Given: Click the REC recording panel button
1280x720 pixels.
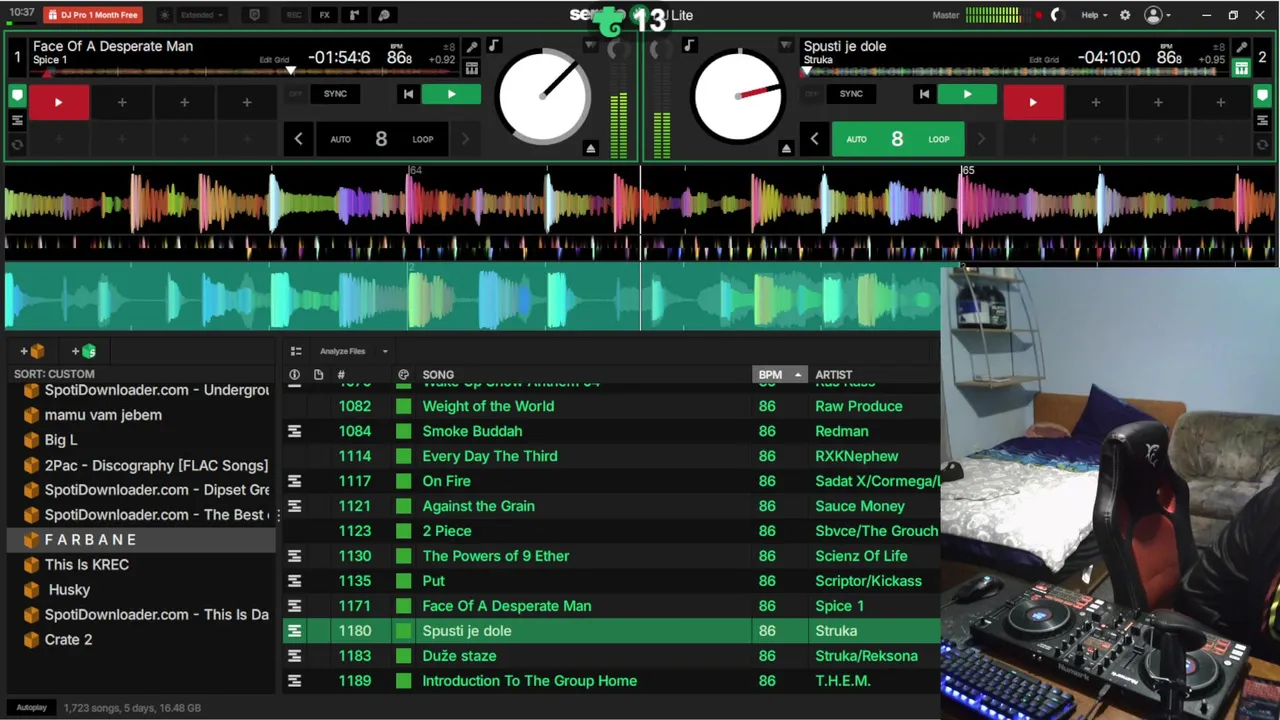Looking at the screenshot, I should tap(294, 15).
